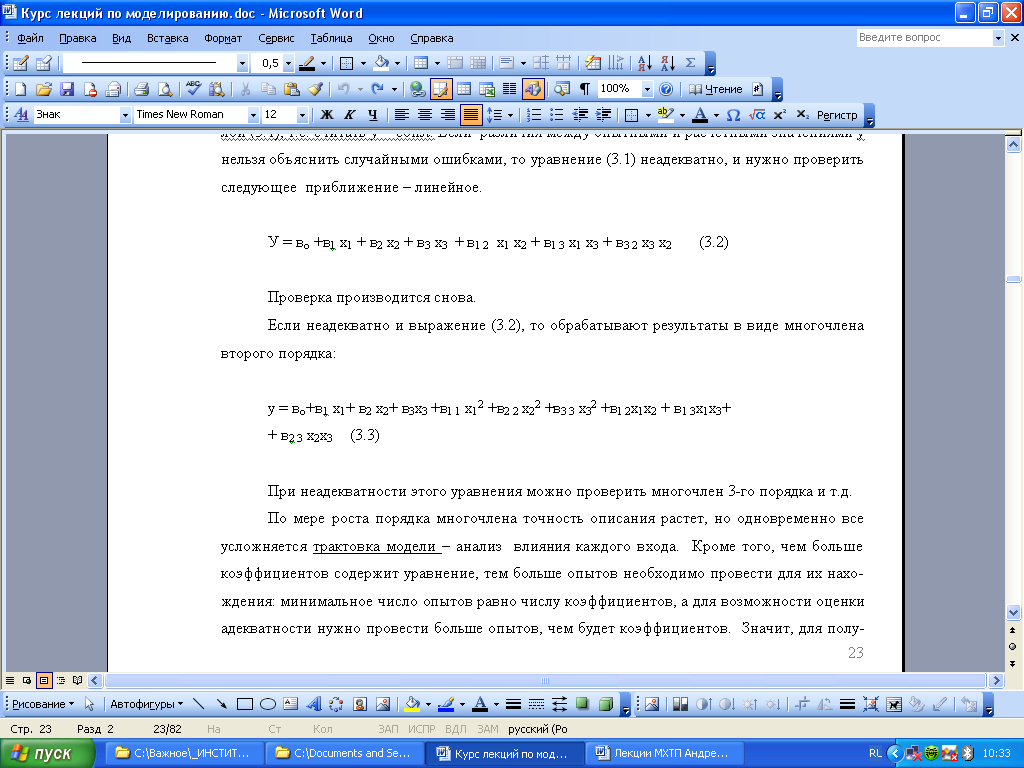Toggle bold formatting (Ж)
The height and width of the screenshot is (768, 1024).
point(327,115)
